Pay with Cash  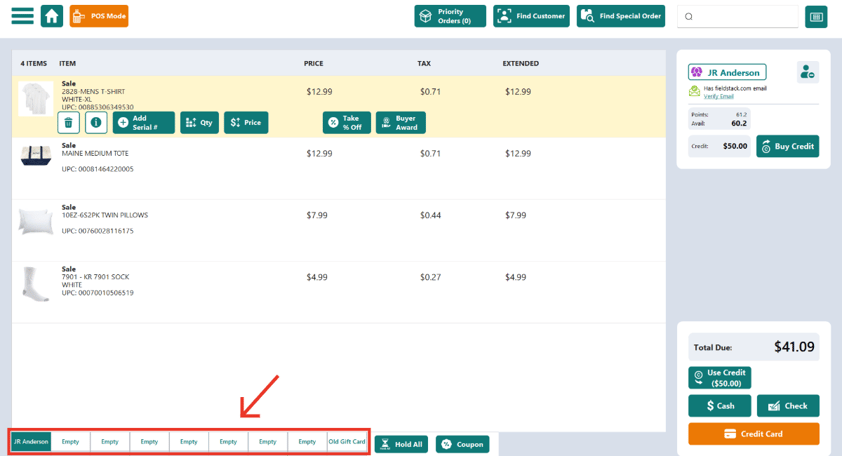[x=720, y=406]
